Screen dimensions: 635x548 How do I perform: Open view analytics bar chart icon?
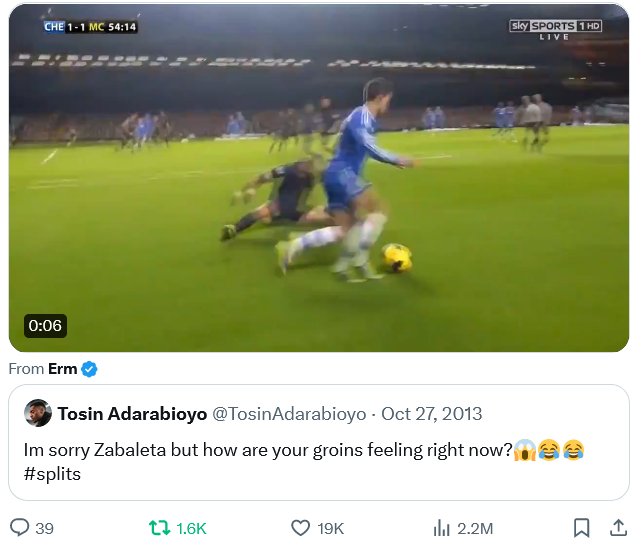(x=441, y=528)
